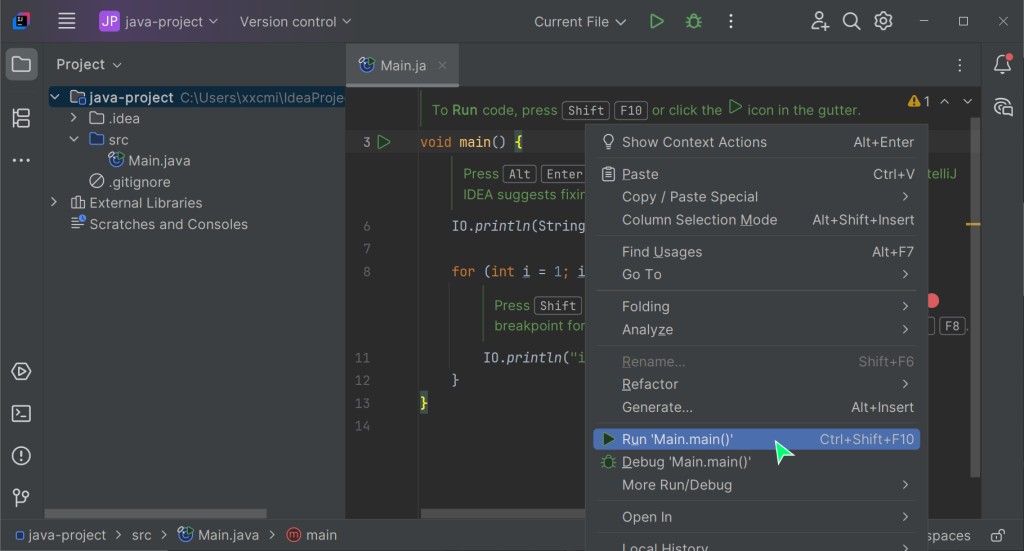The image size is (1024, 551).
Task: Open the Git tool window icon
Action: 21,497
